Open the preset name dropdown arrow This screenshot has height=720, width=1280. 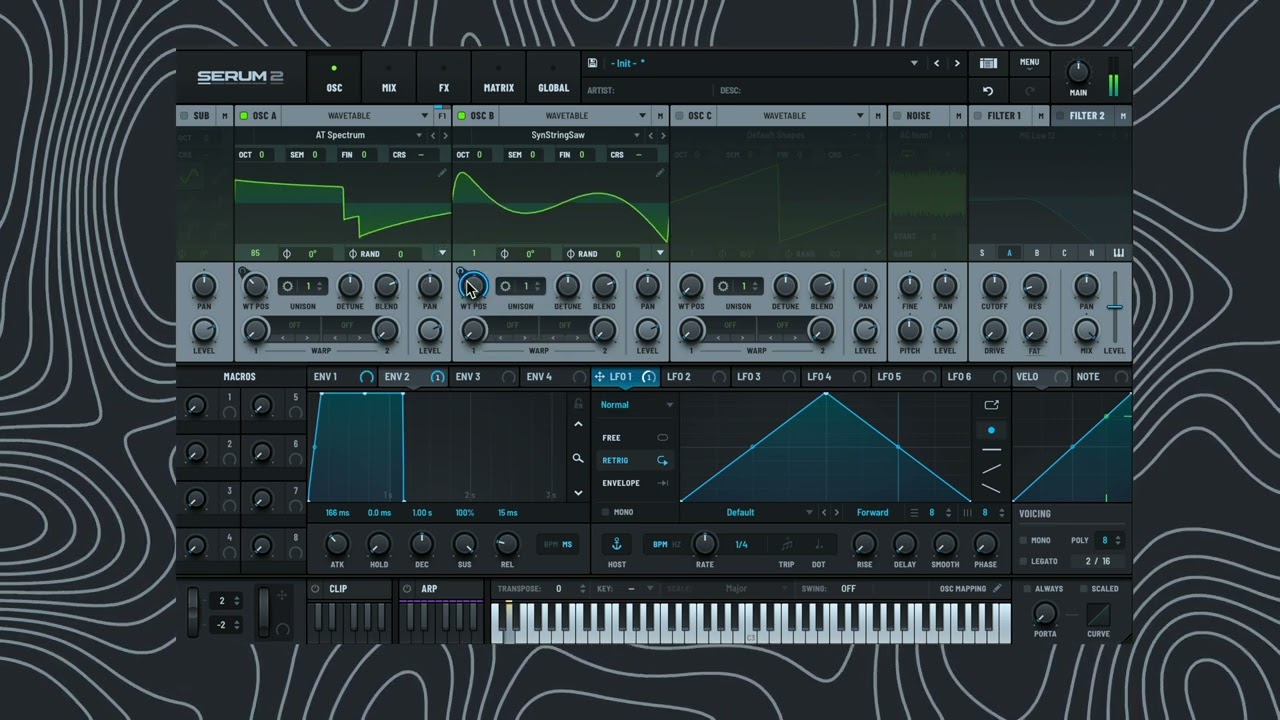click(x=914, y=63)
